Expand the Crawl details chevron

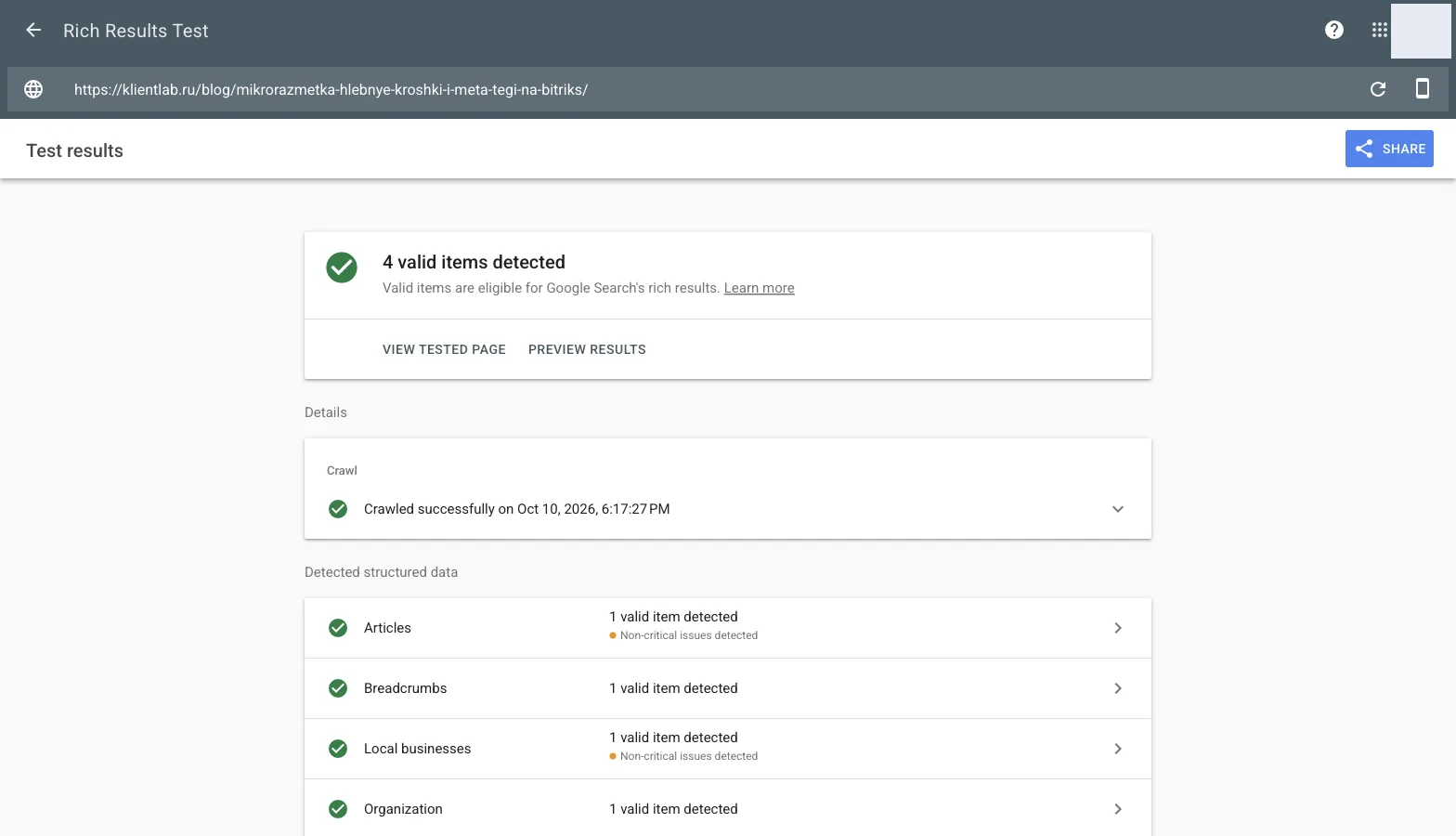pyautogui.click(x=1118, y=509)
